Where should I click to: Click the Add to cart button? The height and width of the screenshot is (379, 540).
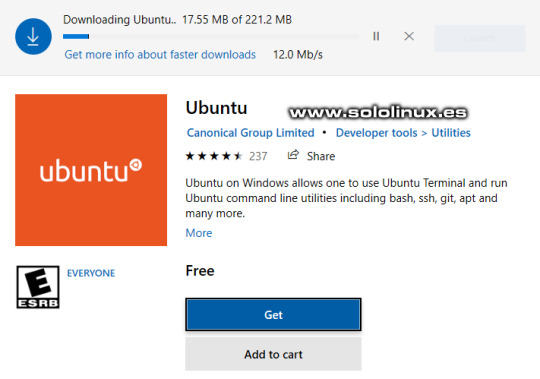[273, 354]
